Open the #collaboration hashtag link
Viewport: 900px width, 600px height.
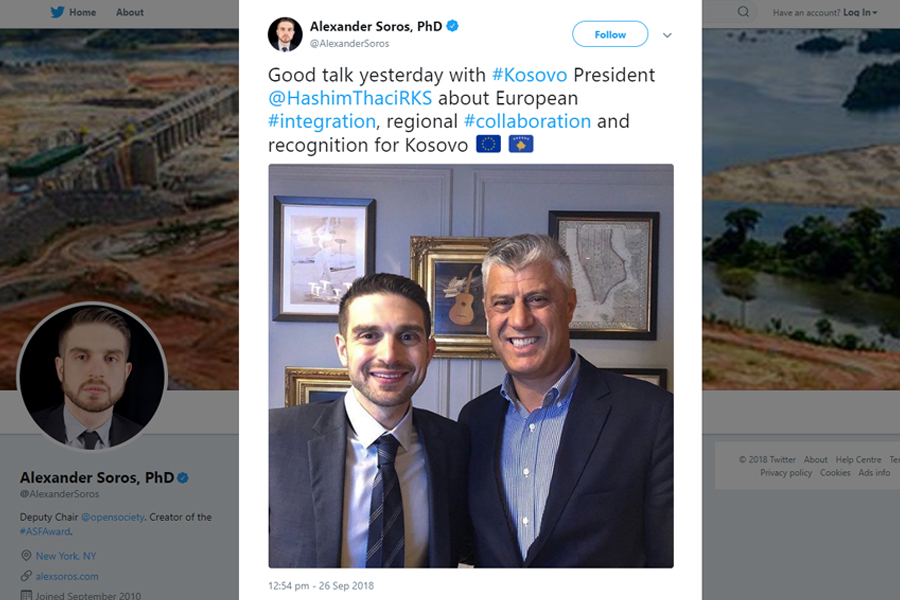(527, 122)
